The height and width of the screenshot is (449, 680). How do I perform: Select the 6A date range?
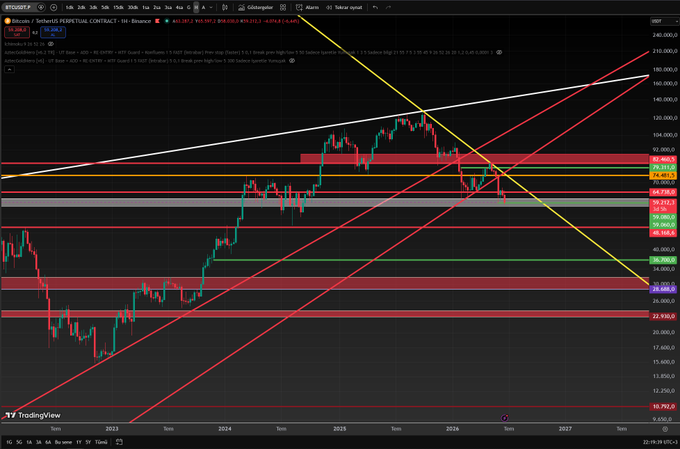(x=48, y=442)
